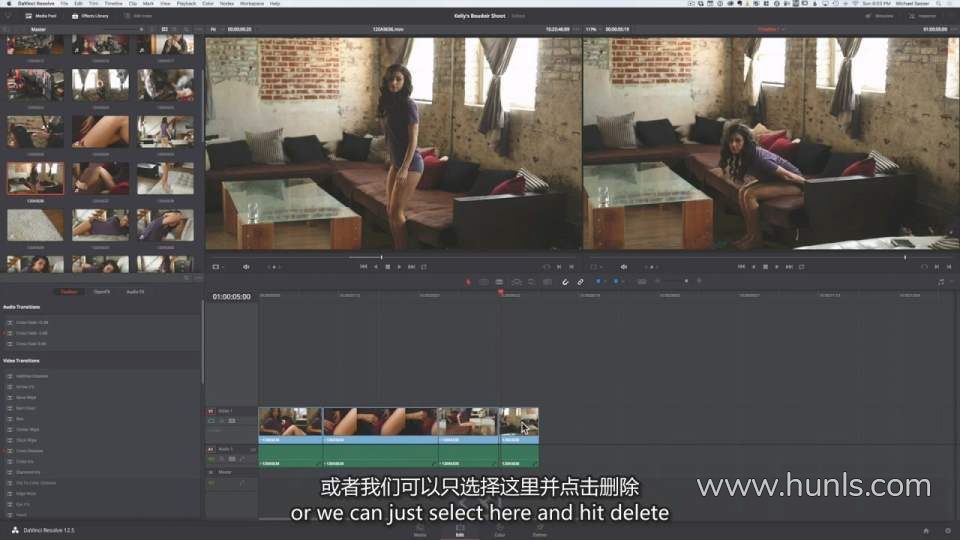The height and width of the screenshot is (540, 960).
Task: Select the Razor blade edit tool
Action: coord(499,282)
